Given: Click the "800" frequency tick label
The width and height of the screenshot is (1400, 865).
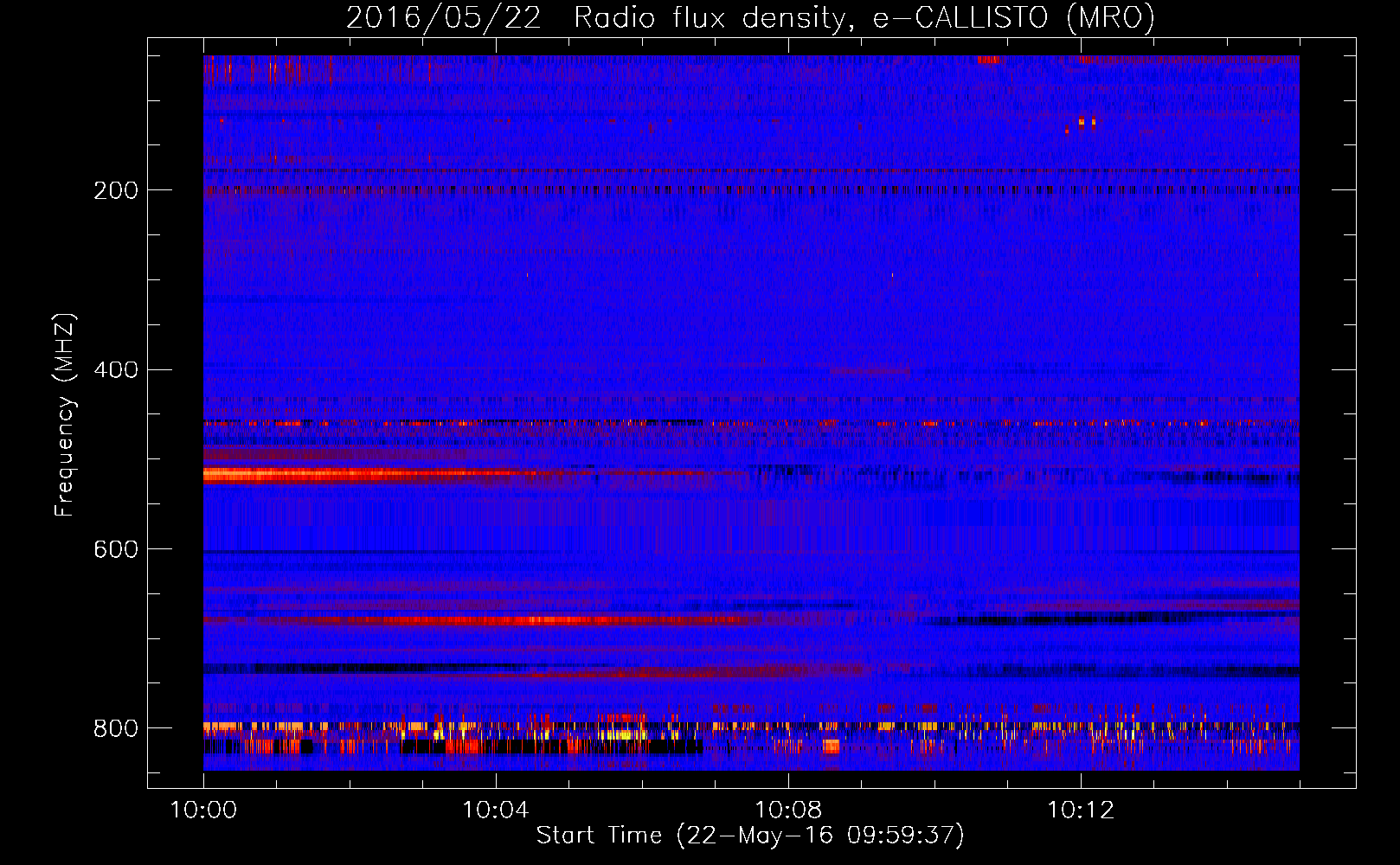Looking at the screenshot, I should [x=116, y=728].
